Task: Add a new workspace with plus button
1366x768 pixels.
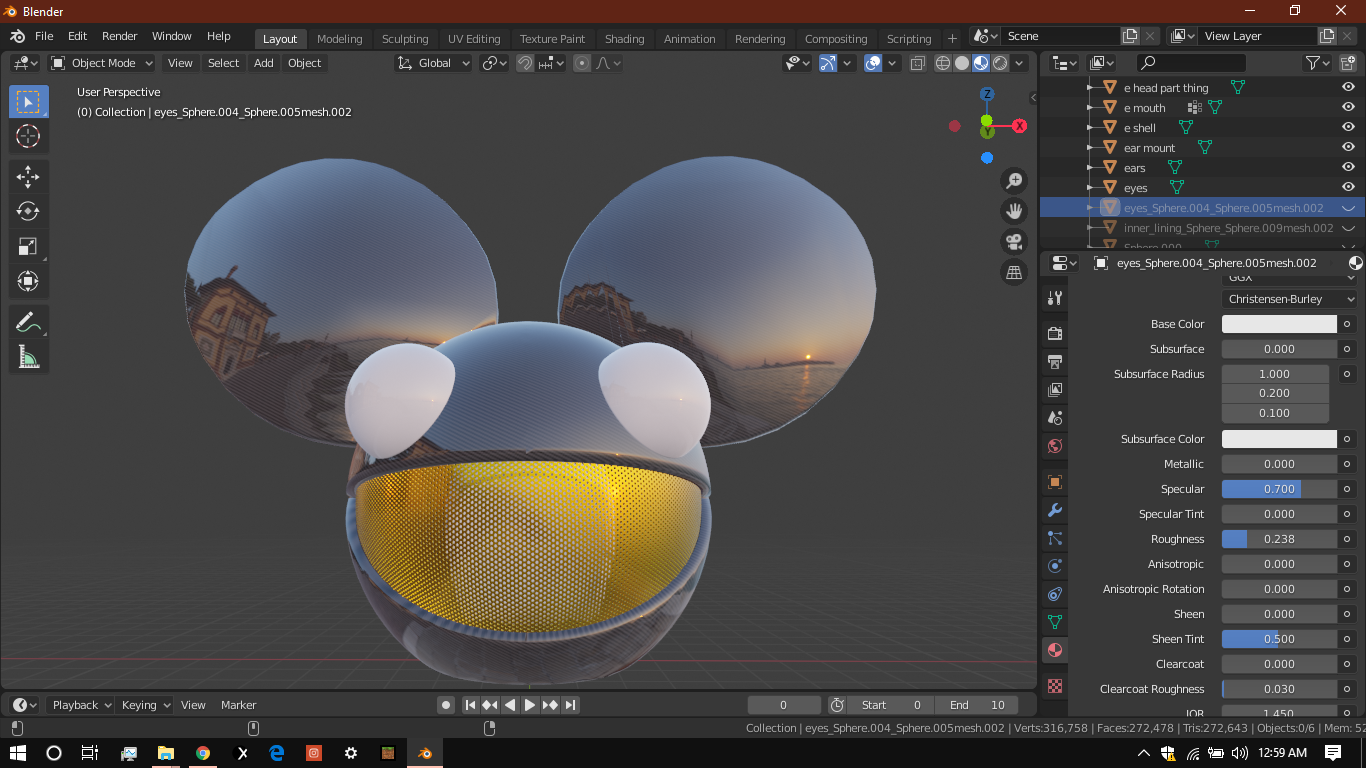Action: click(x=952, y=39)
